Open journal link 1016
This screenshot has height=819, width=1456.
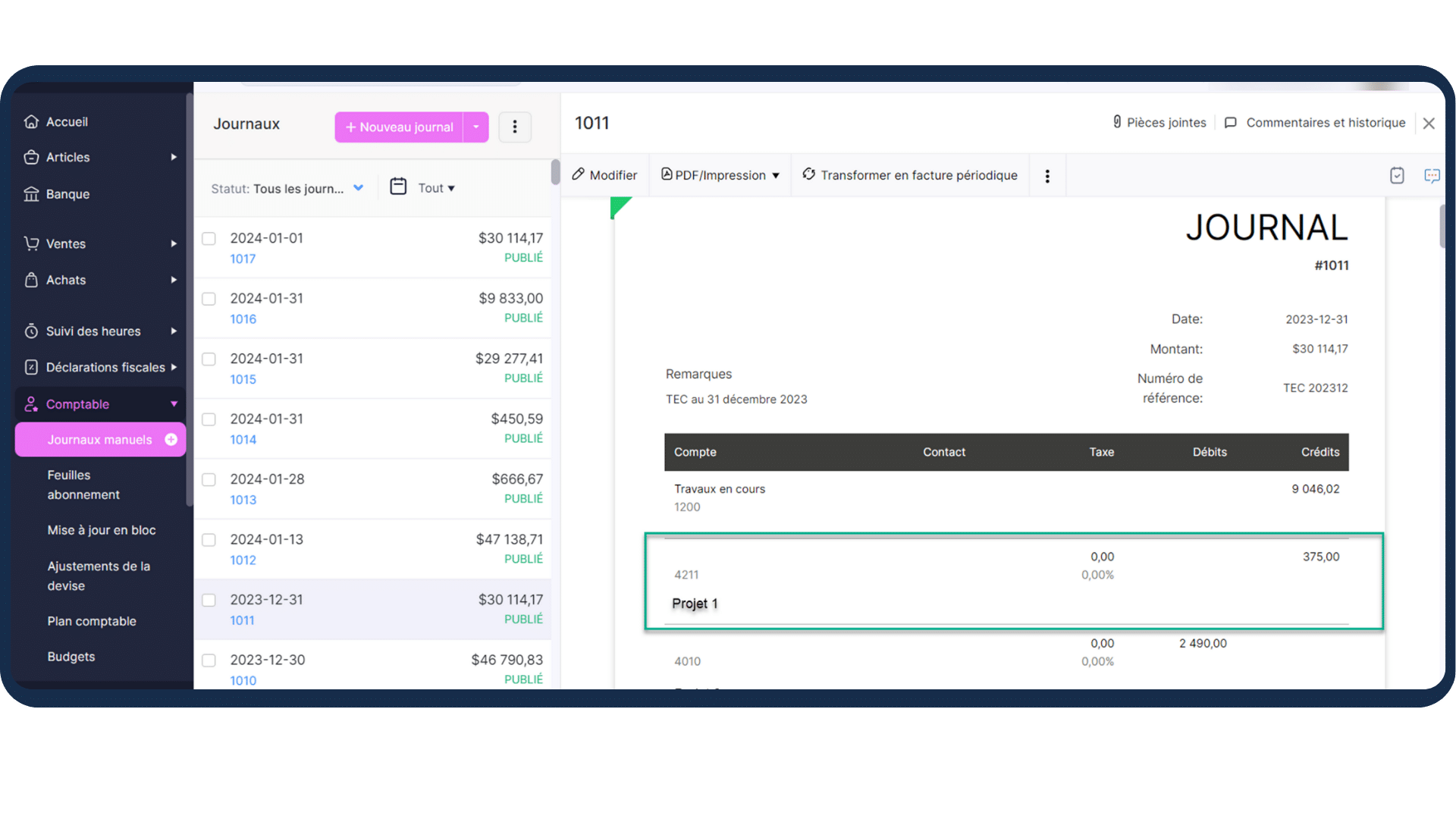(243, 319)
